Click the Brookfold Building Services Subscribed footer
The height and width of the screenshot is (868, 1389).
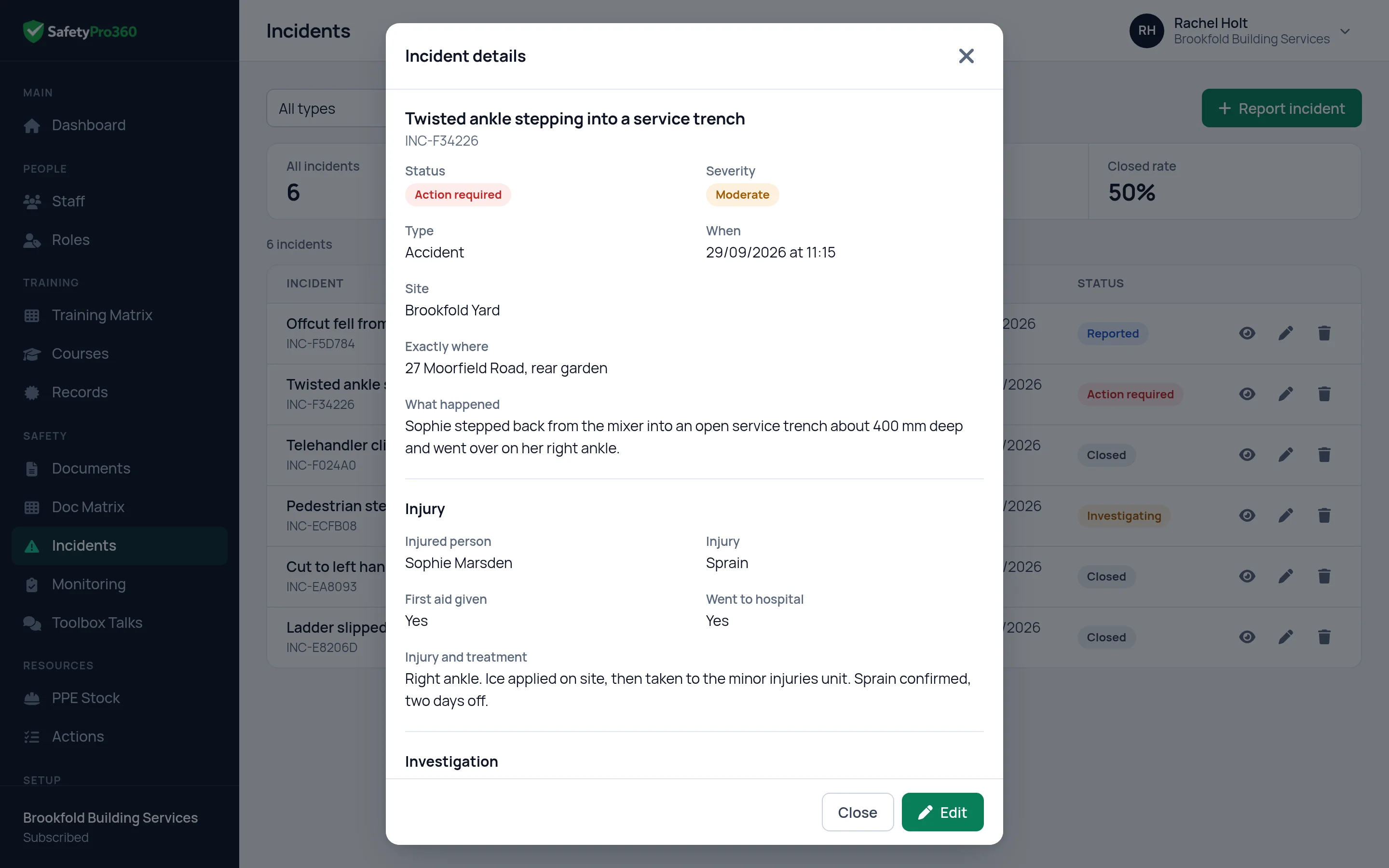coord(120,827)
